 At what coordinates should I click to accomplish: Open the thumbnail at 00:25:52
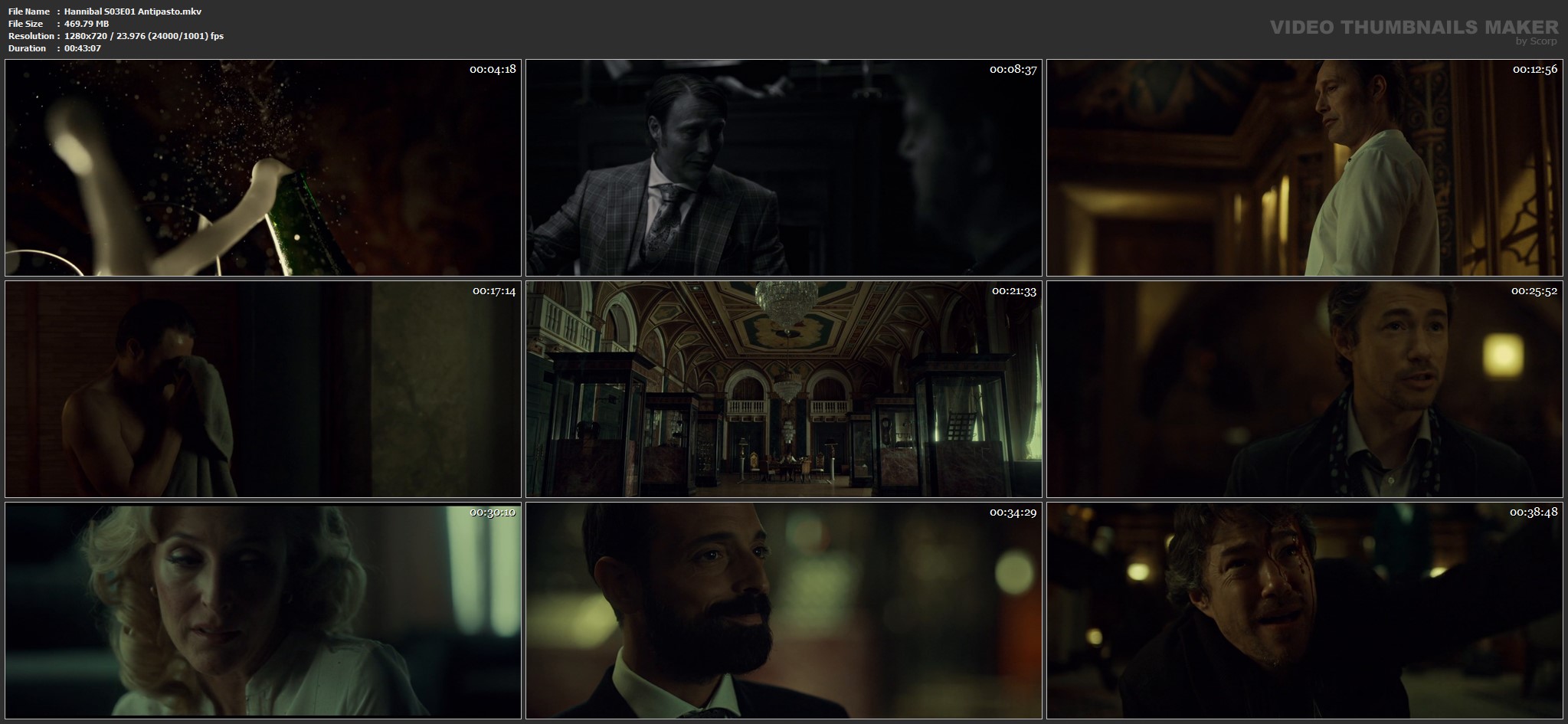pyautogui.click(x=1304, y=389)
